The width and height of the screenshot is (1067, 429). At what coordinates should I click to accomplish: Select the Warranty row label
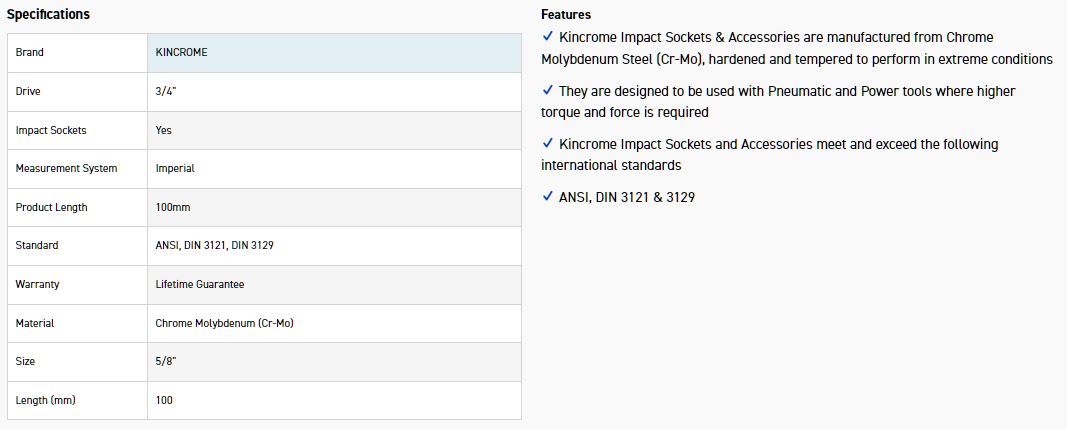pos(38,284)
